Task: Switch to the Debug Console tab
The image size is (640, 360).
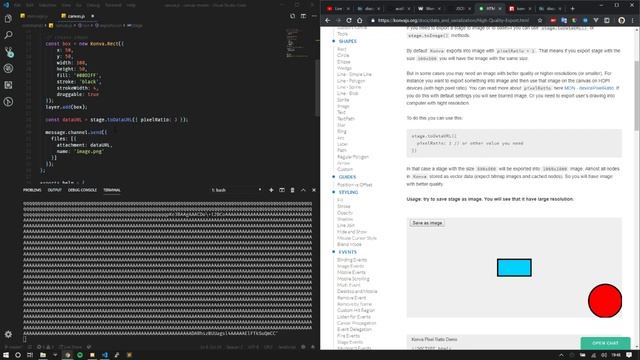Action: (x=82, y=190)
